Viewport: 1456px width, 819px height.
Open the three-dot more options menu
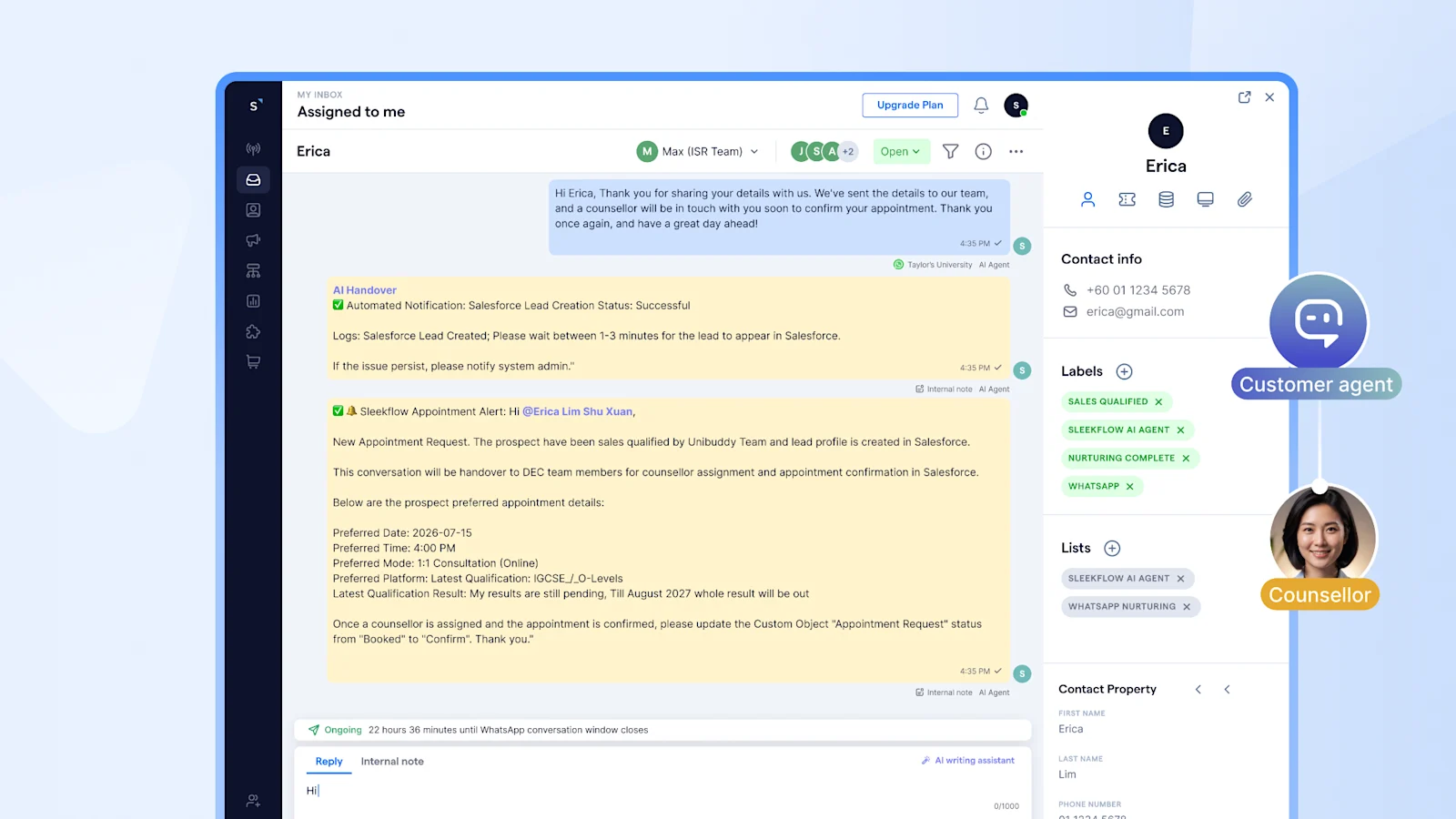pos(1016,152)
